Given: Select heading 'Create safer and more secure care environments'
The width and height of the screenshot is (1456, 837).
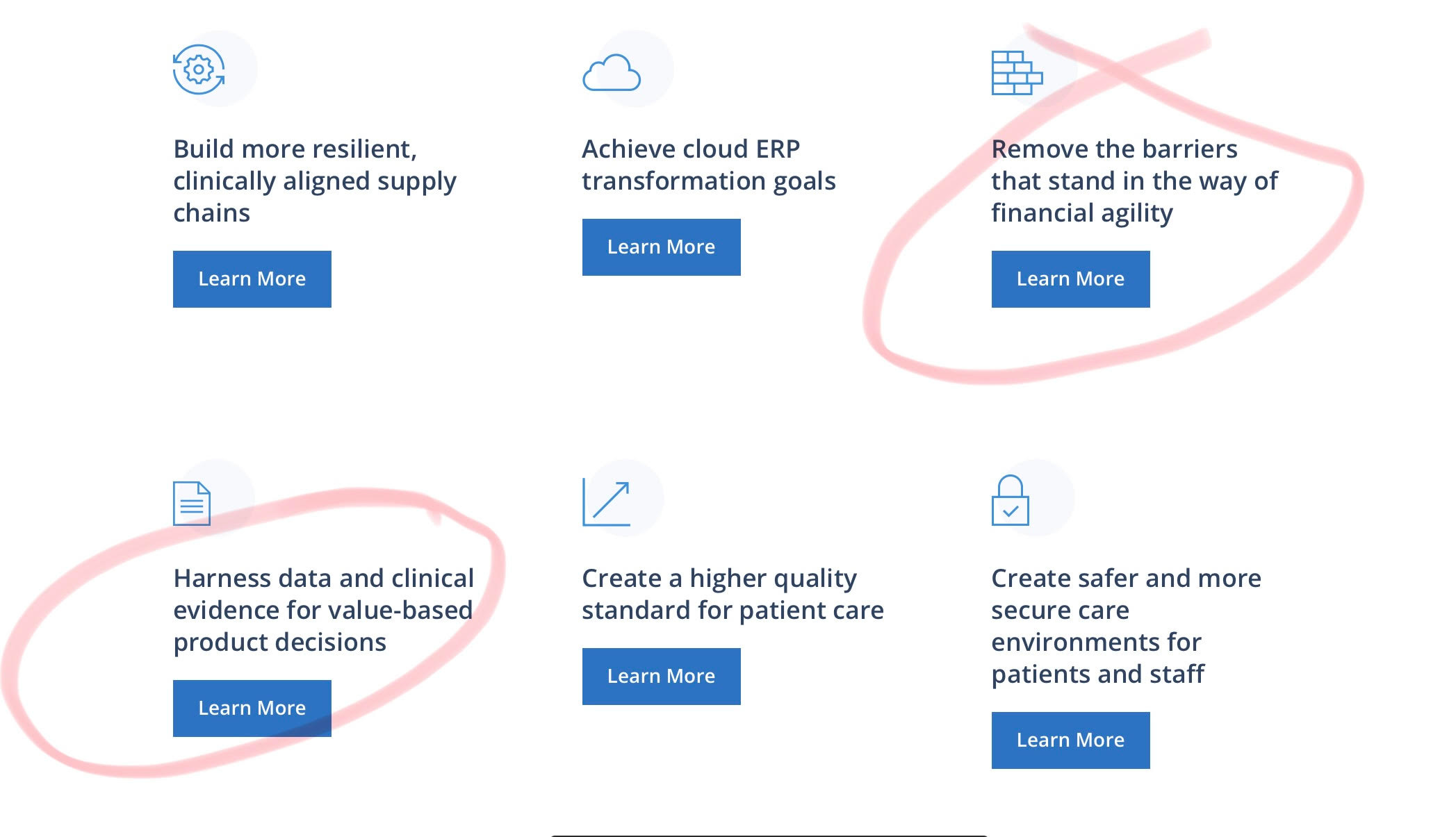Looking at the screenshot, I should pos(1126,626).
